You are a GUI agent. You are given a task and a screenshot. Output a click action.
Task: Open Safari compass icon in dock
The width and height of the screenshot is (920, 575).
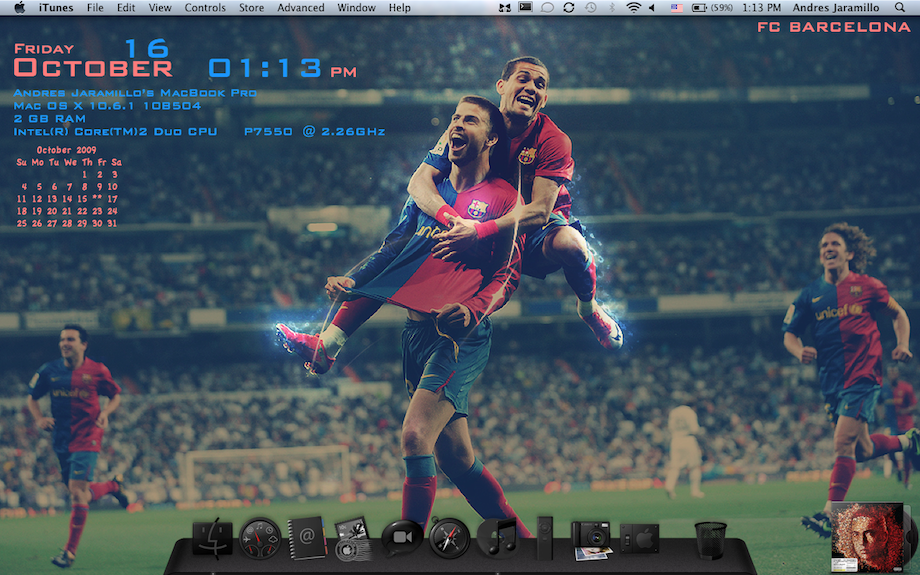coord(449,538)
